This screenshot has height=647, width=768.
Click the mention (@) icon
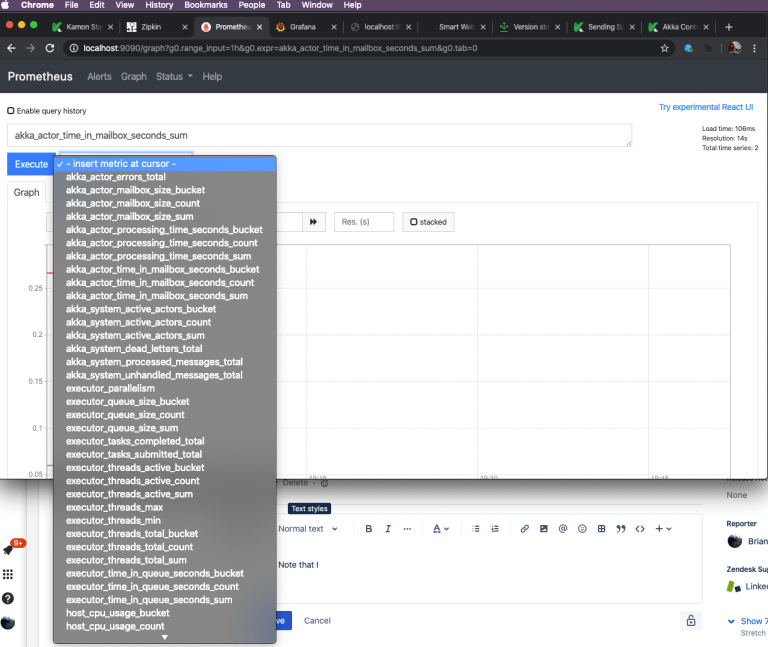coord(563,528)
